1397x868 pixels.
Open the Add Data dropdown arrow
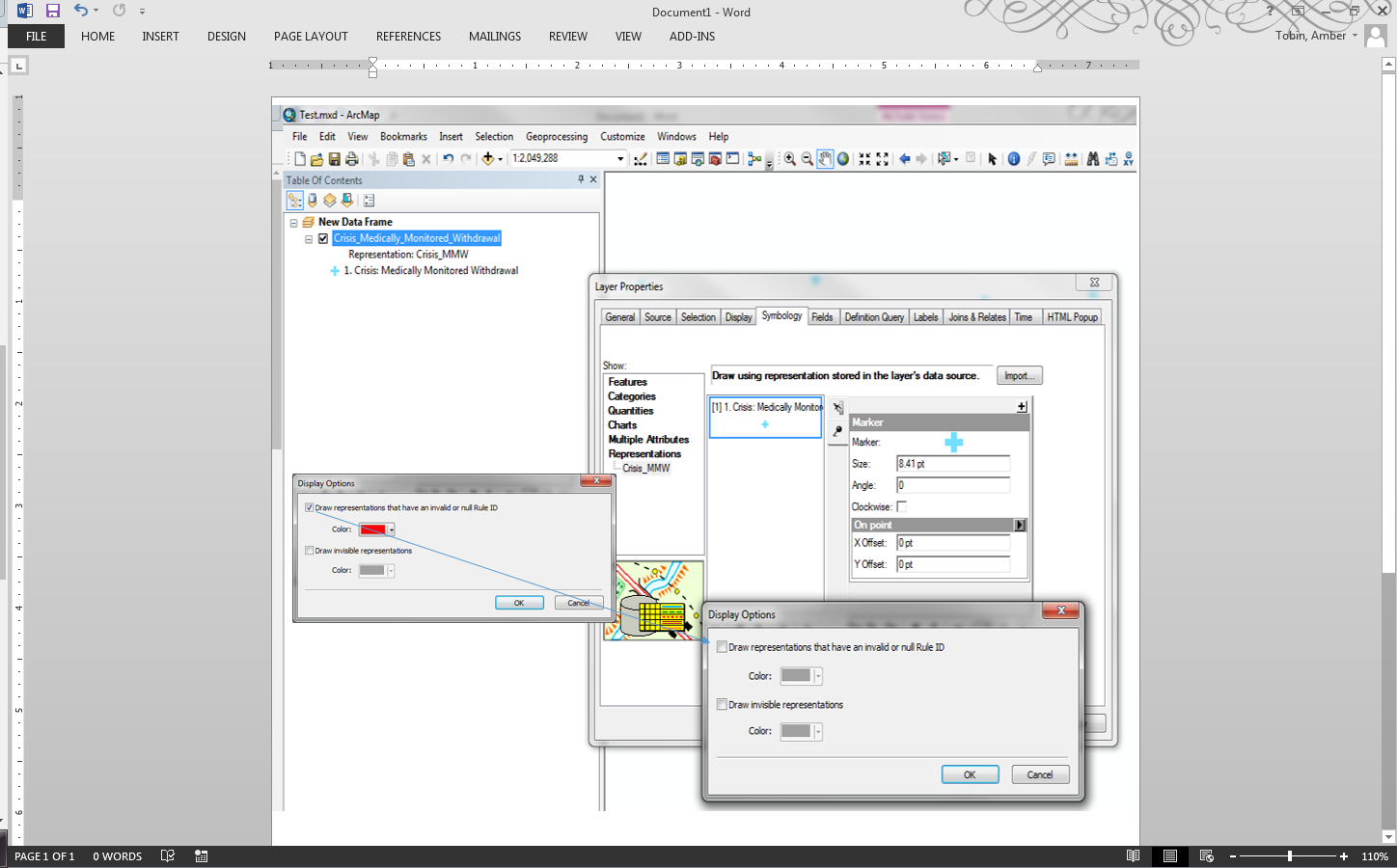(x=500, y=160)
